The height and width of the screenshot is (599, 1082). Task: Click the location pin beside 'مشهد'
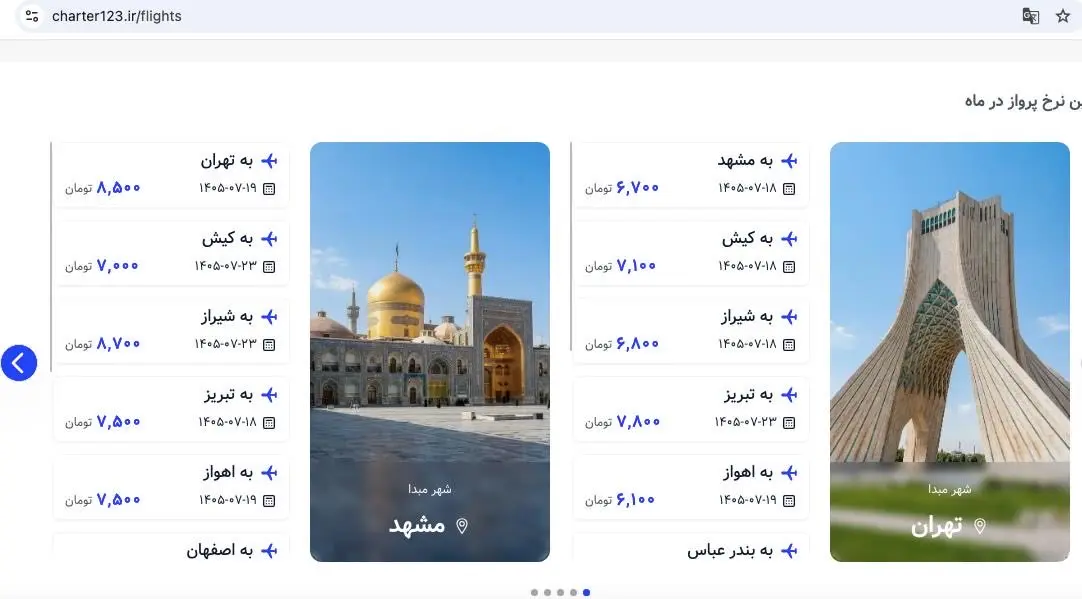click(462, 526)
